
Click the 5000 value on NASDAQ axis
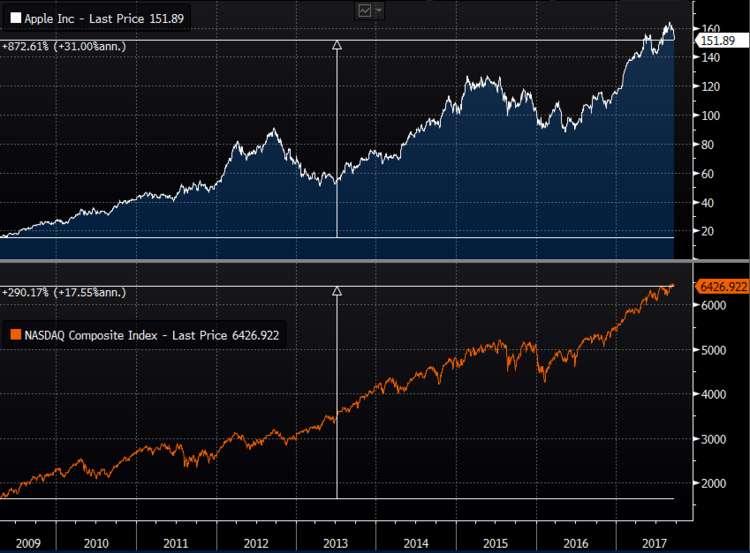click(714, 350)
